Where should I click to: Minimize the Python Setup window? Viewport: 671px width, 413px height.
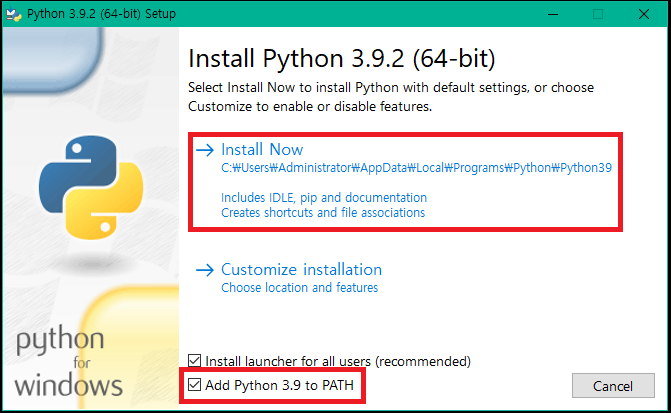(553, 14)
